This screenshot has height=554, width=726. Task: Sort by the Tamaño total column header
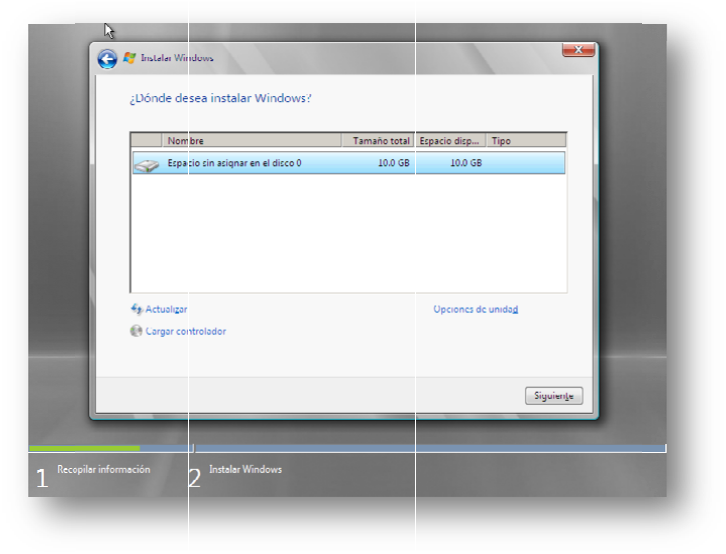tap(377, 140)
